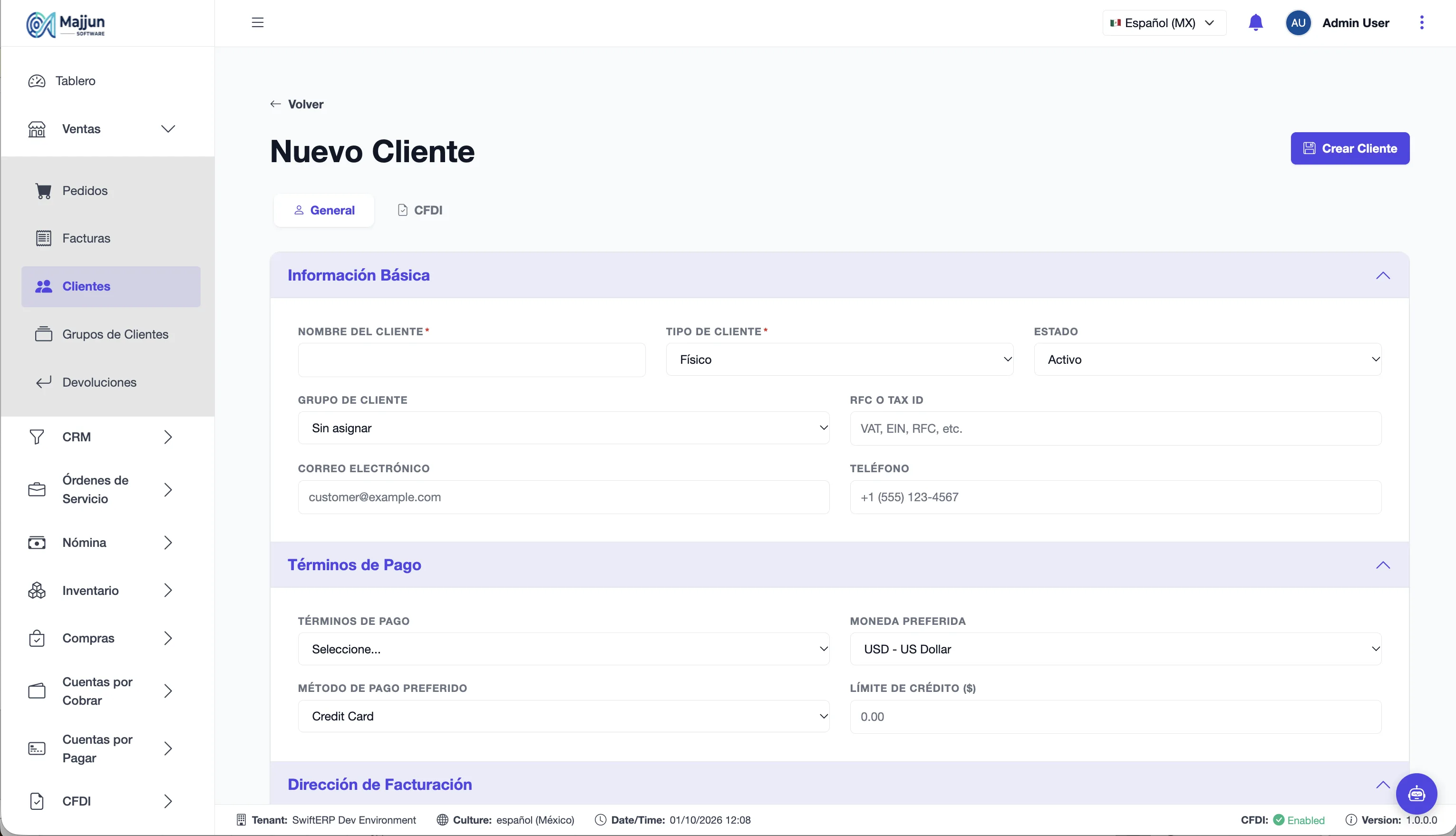Image resolution: width=1456 pixels, height=836 pixels.
Task: Open the Términos de Pago select
Action: point(563,649)
